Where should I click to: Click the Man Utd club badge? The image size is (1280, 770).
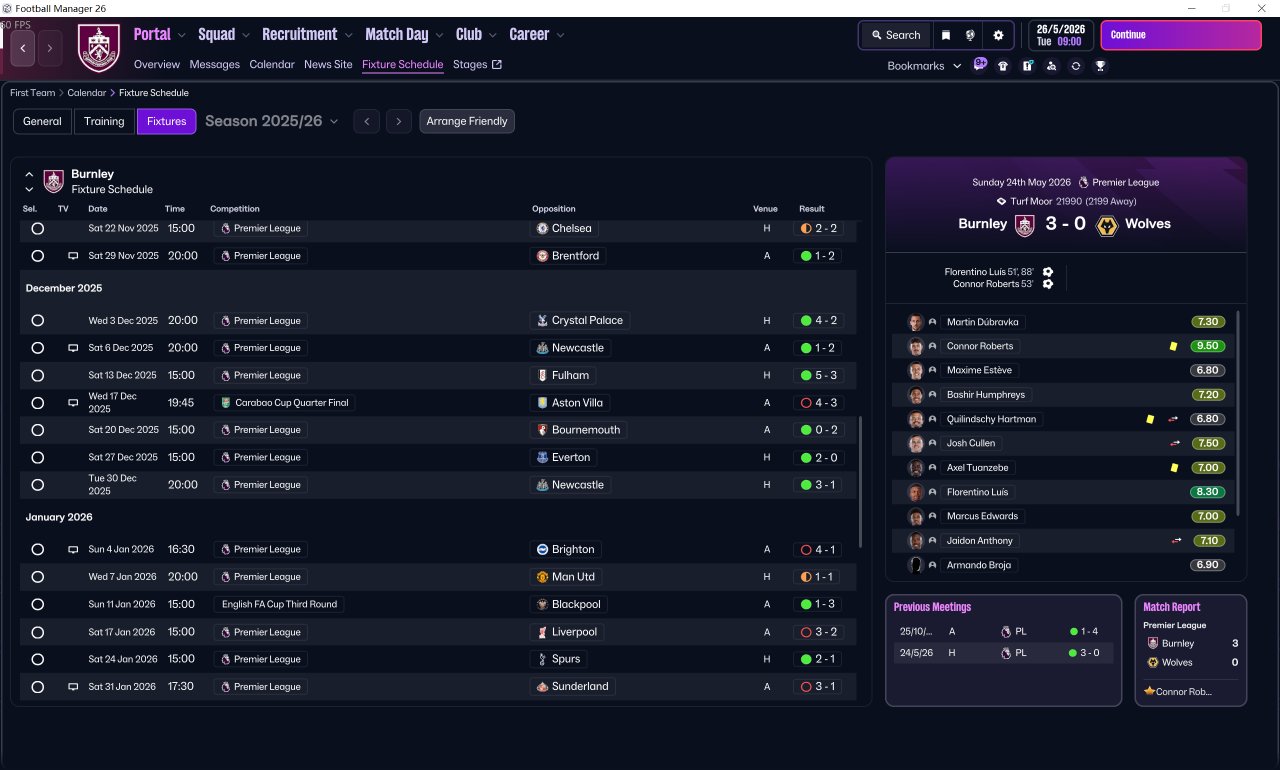pyautogui.click(x=542, y=577)
